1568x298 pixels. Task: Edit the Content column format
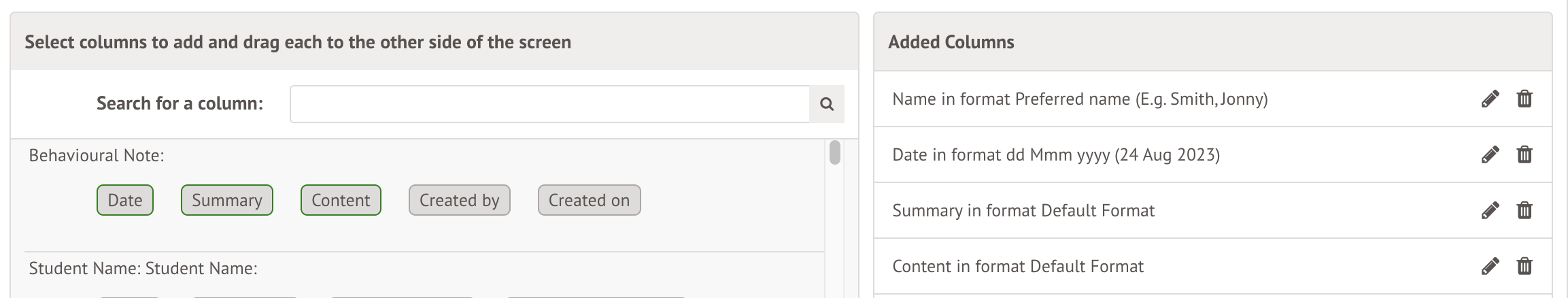click(x=1490, y=267)
